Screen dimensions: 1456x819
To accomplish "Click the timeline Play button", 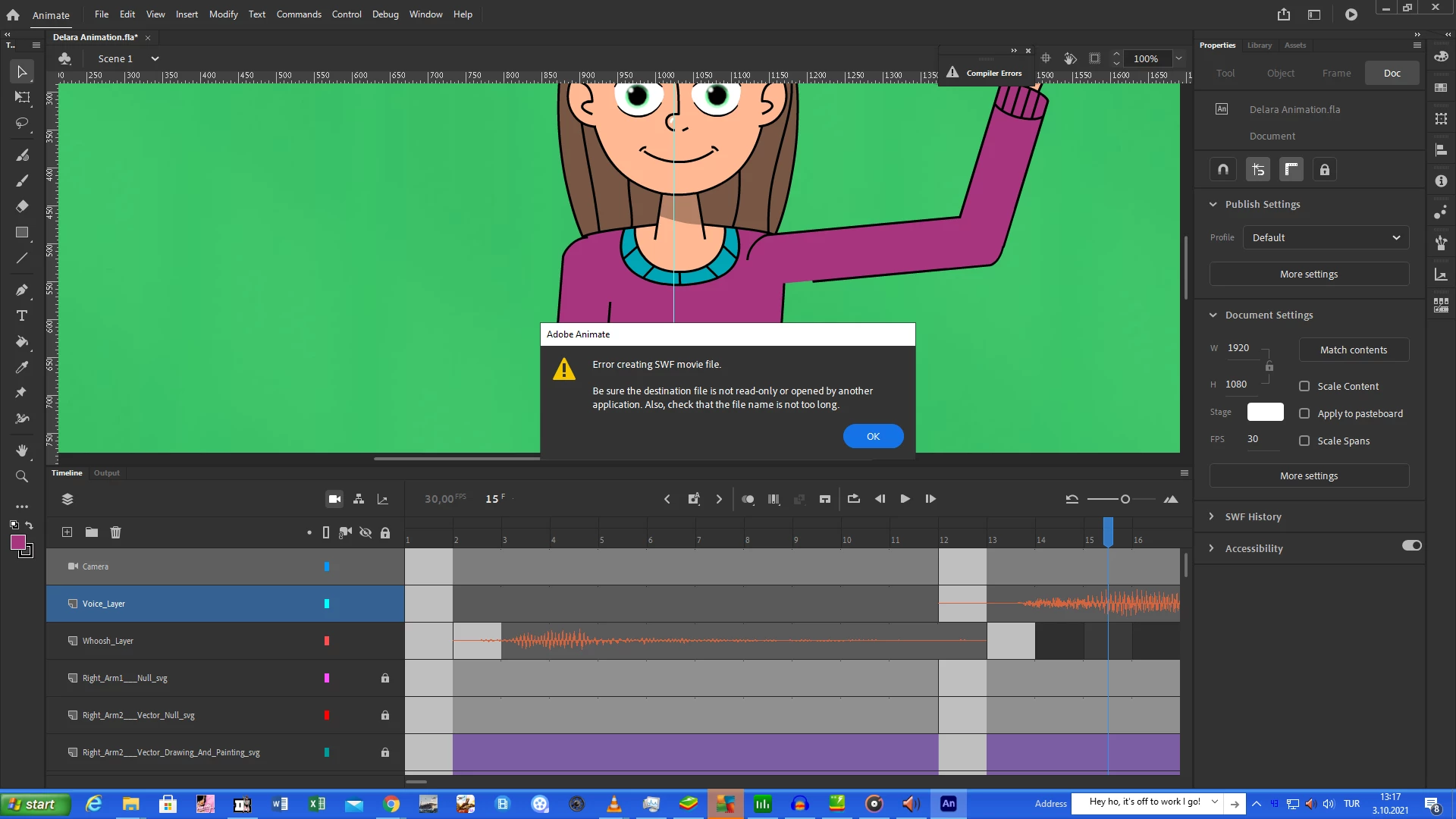I will tap(905, 499).
